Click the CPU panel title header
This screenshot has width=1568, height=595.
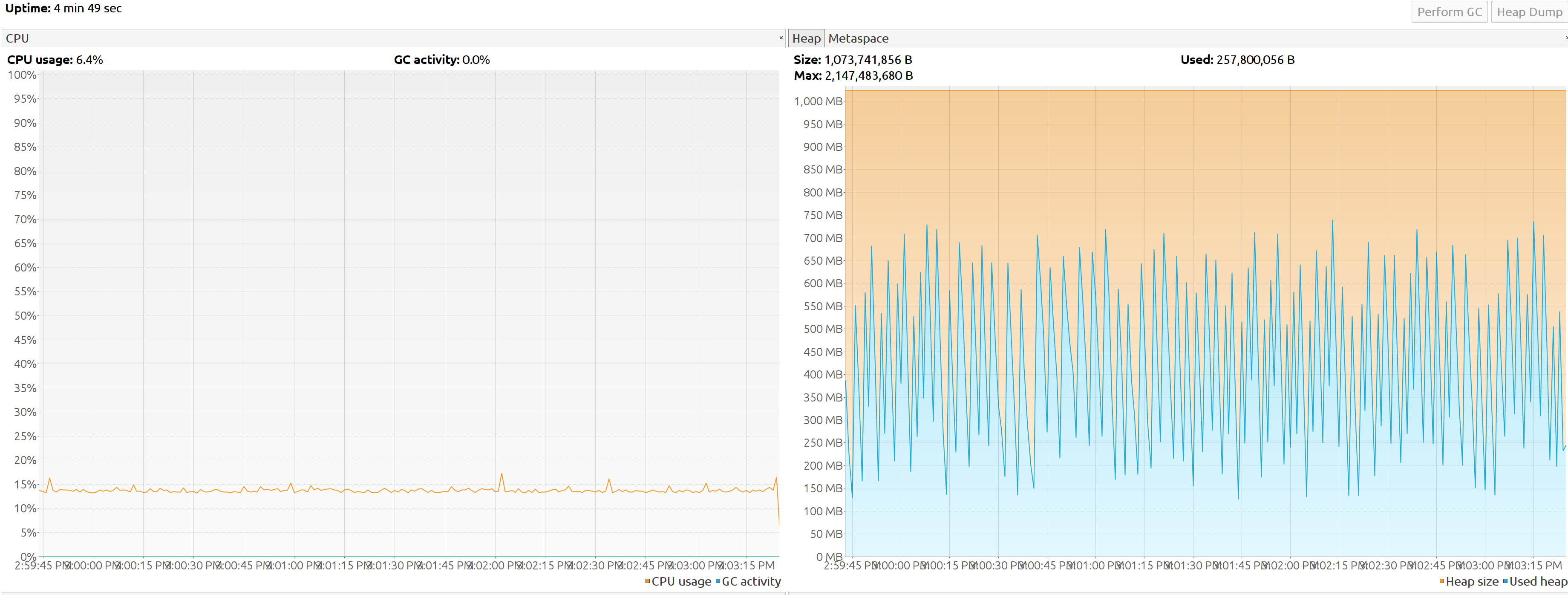[17, 38]
